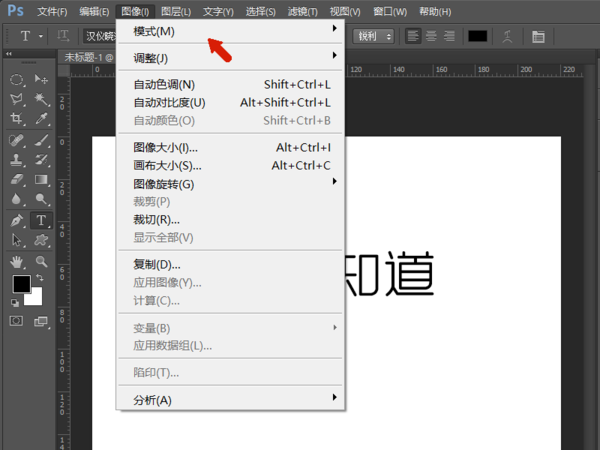Open the 视图(V) menu
Image resolution: width=600 pixels, height=450 pixels.
coord(345,11)
